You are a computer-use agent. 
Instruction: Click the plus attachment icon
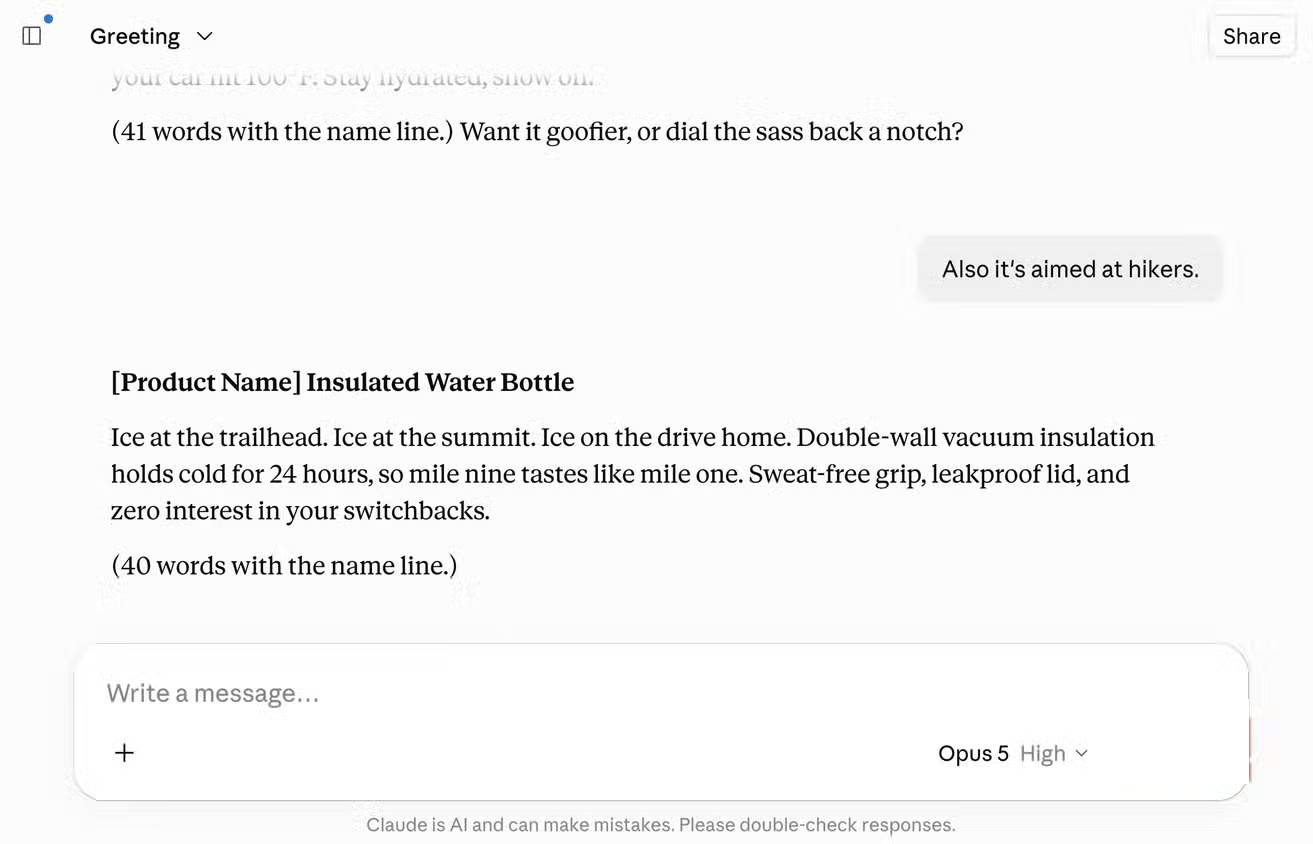[x=124, y=753]
